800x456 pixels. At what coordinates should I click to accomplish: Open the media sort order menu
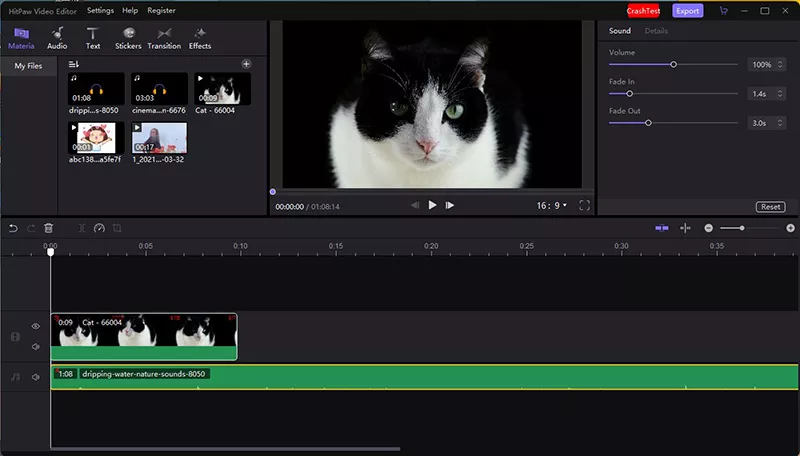[x=74, y=64]
